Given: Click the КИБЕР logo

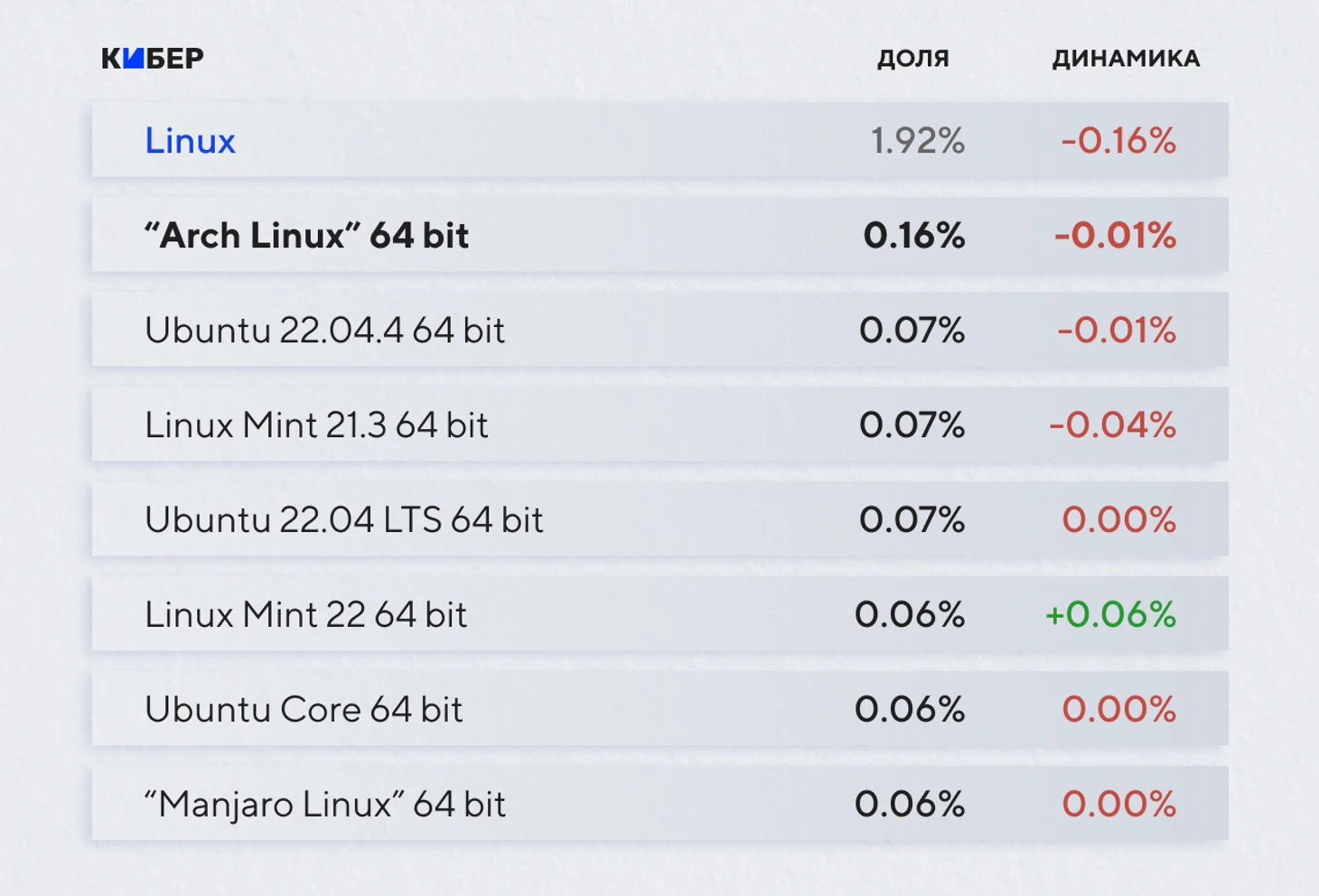Looking at the screenshot, I should pyautogui.click(x=153, y=59).
